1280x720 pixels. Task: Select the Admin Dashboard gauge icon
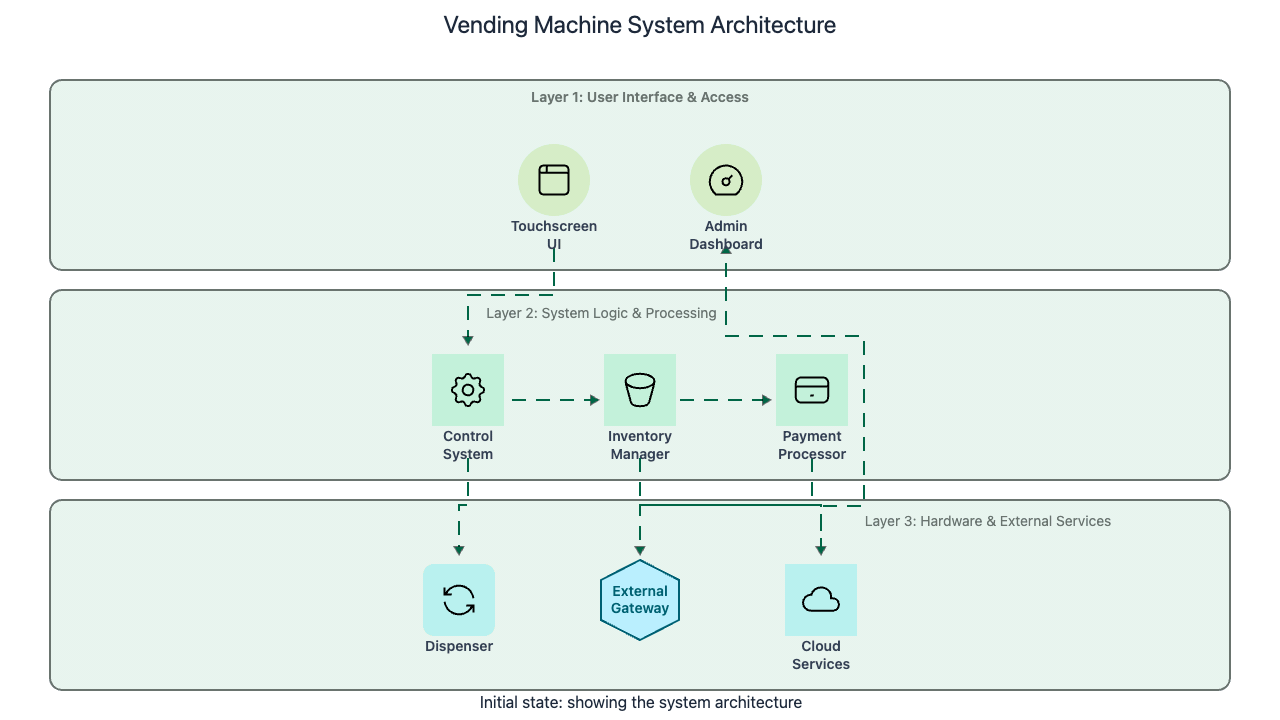(726, 180)
